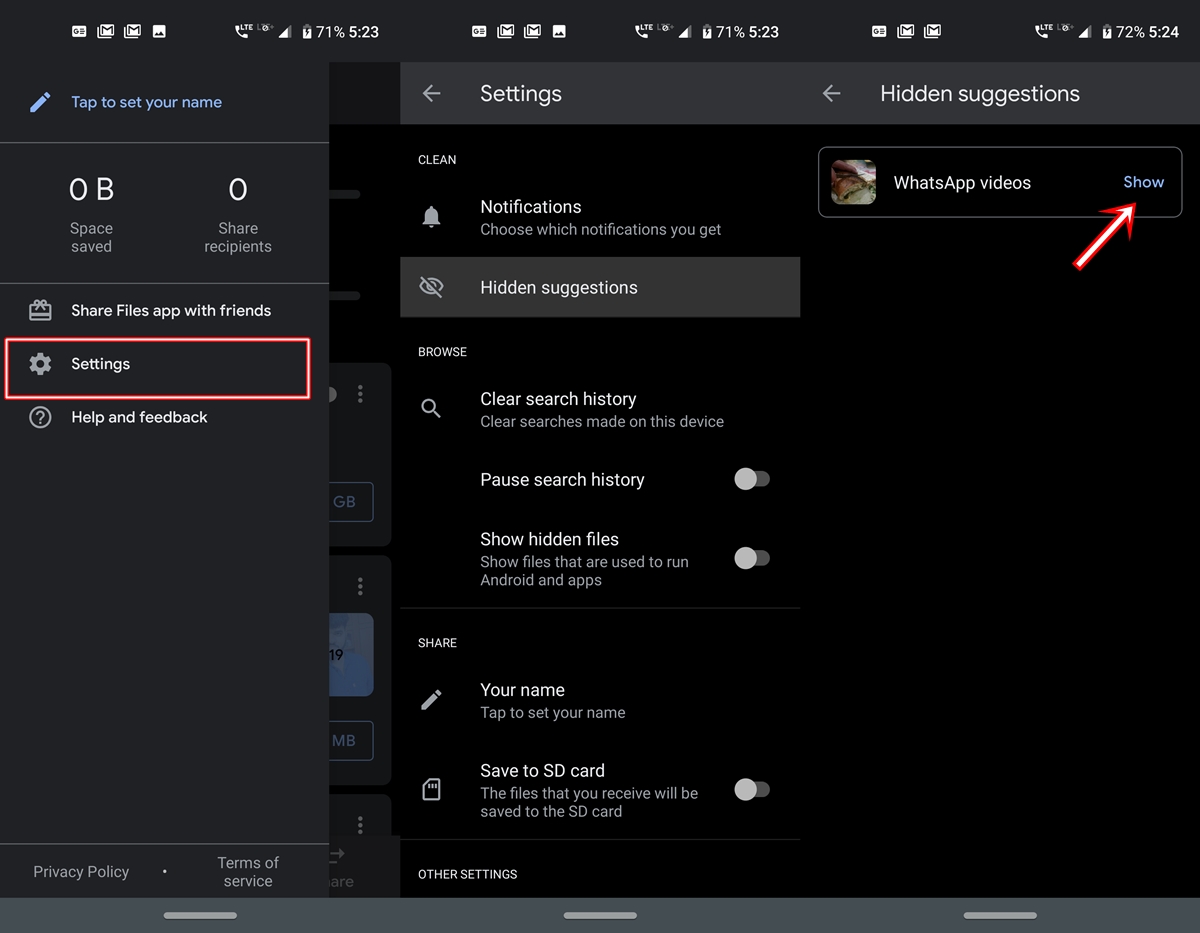Tap to set your name link
The width and height of the screenshot is (1200, 933).
[x=146, y=102]
